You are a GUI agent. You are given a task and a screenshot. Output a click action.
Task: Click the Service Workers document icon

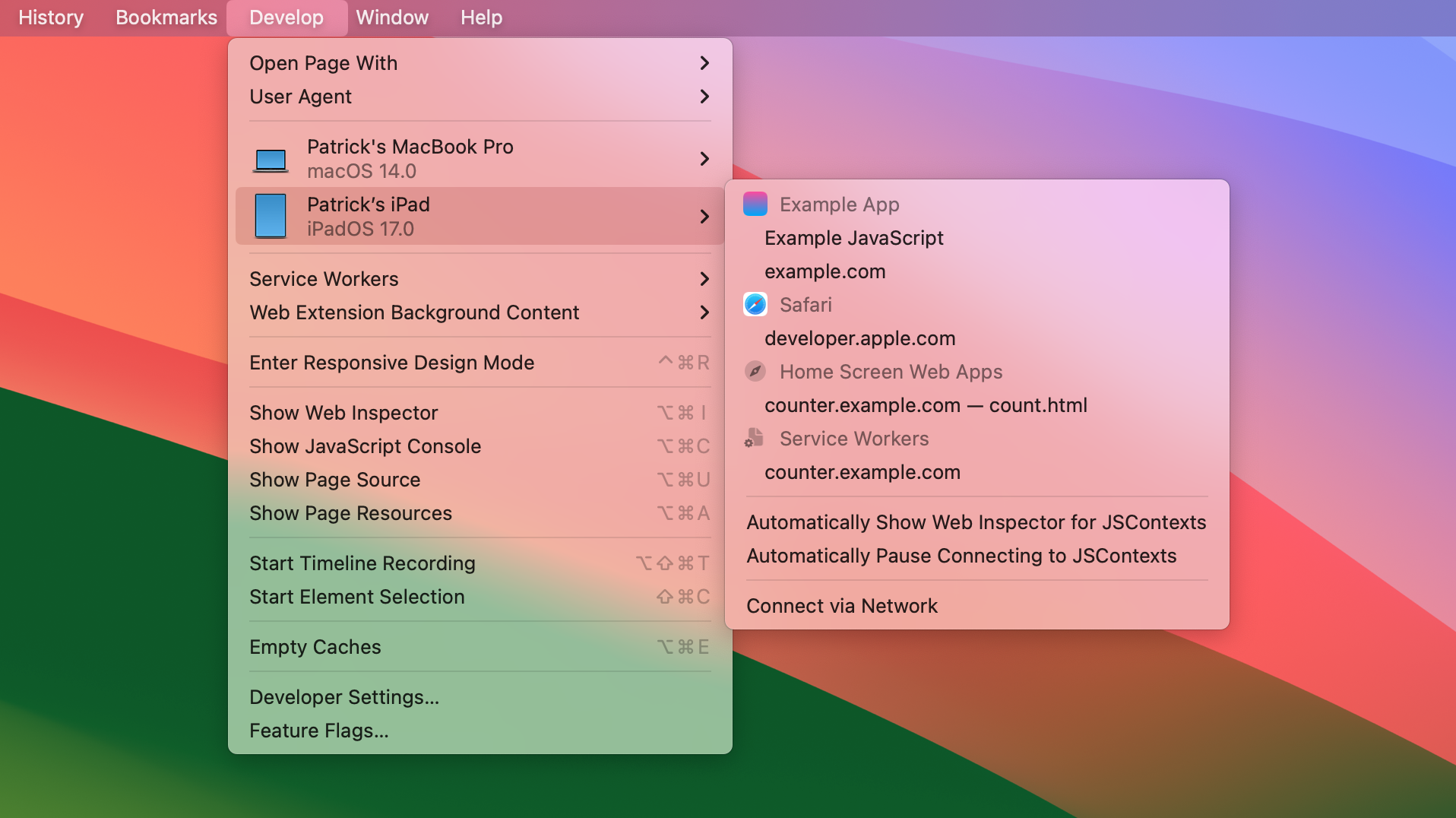(754, 438)
